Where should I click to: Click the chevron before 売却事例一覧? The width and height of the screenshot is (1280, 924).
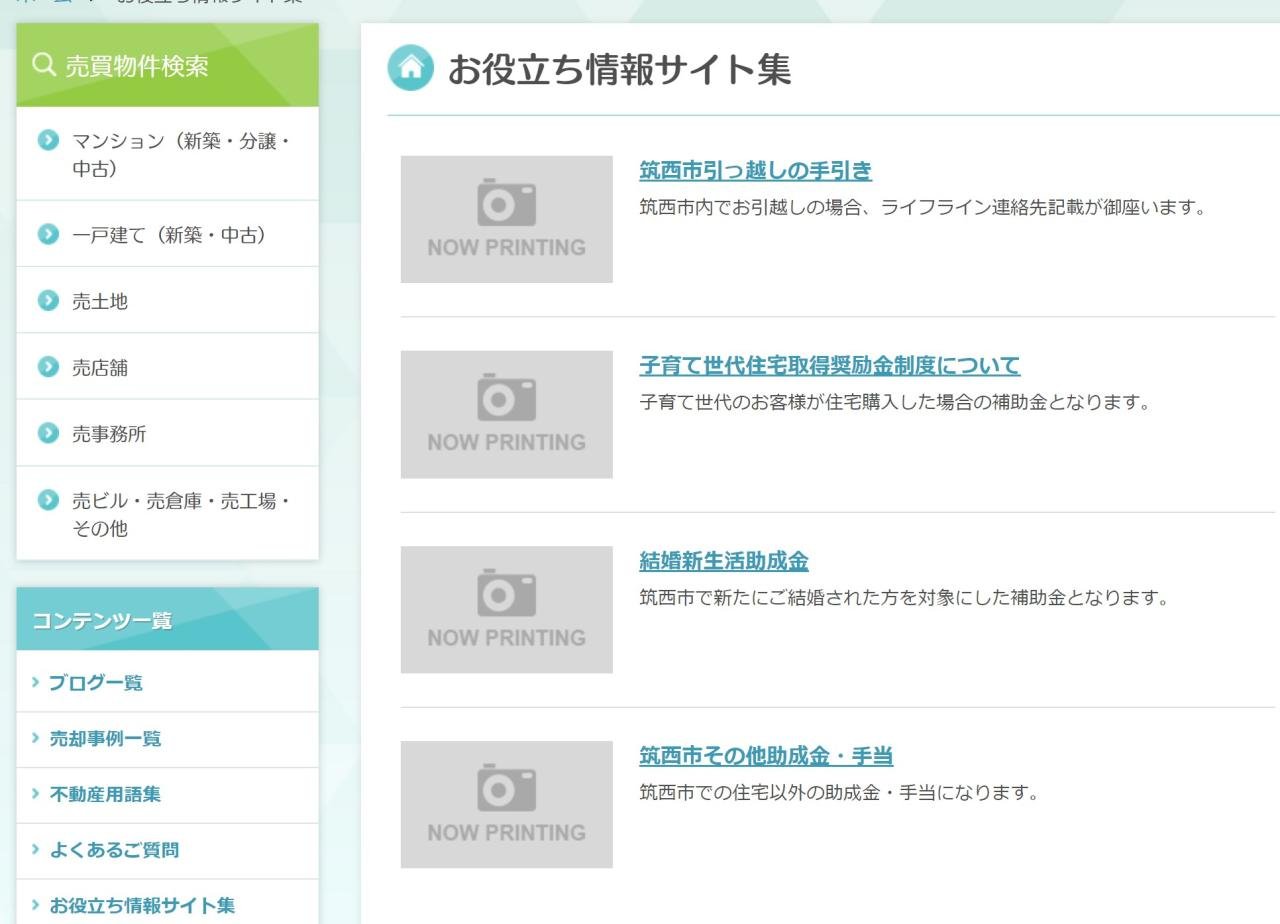click(36, 738)
